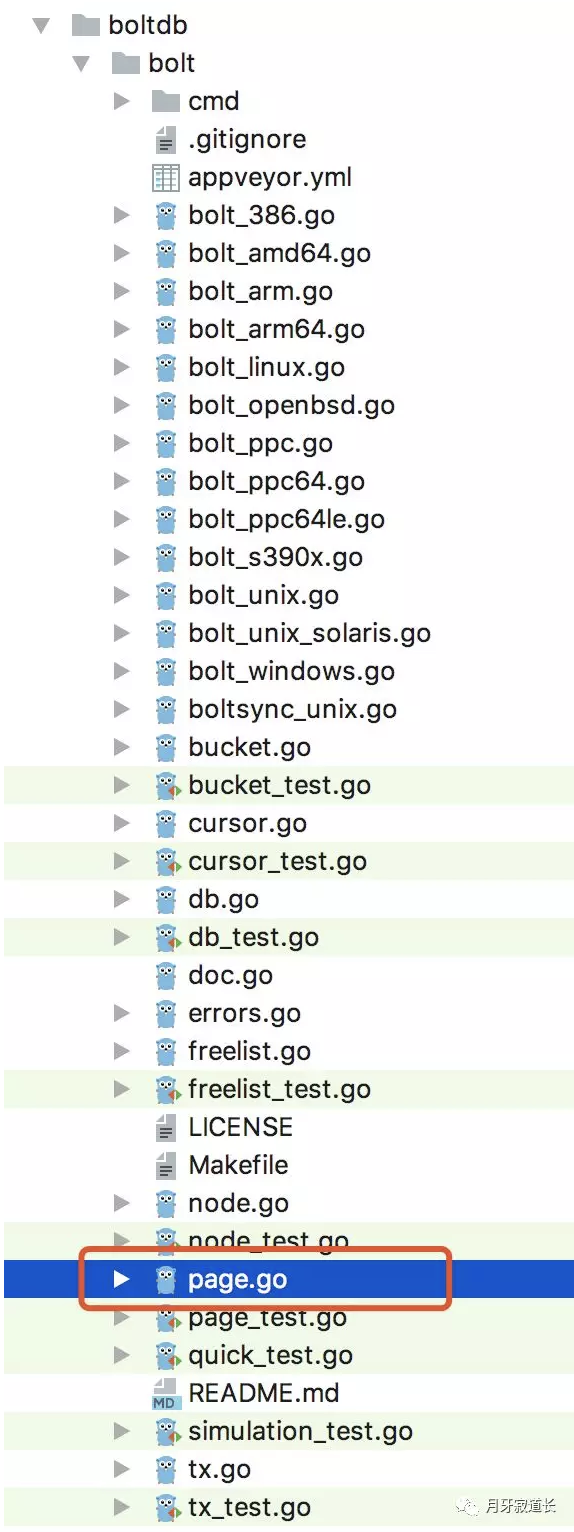Screen dimensions: 574x1532
Task: Collapse the bolt folder arrow
Action: pos(81,64)
